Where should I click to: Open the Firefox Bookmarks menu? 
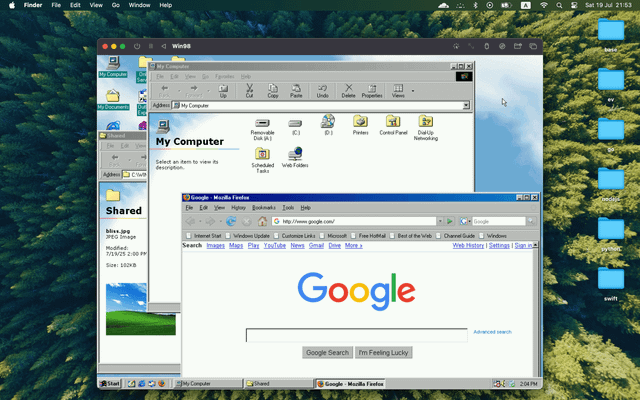(x=264, y=208)
